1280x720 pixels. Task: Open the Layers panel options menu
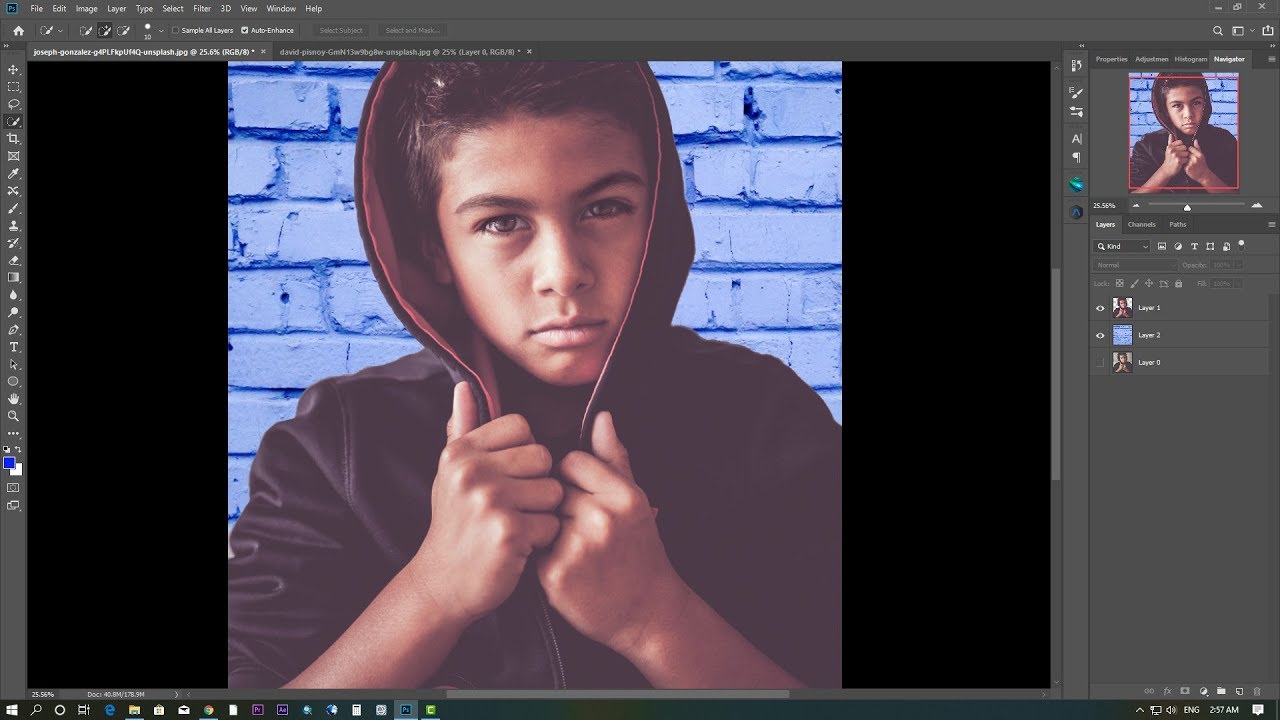tap(1272, 224)
